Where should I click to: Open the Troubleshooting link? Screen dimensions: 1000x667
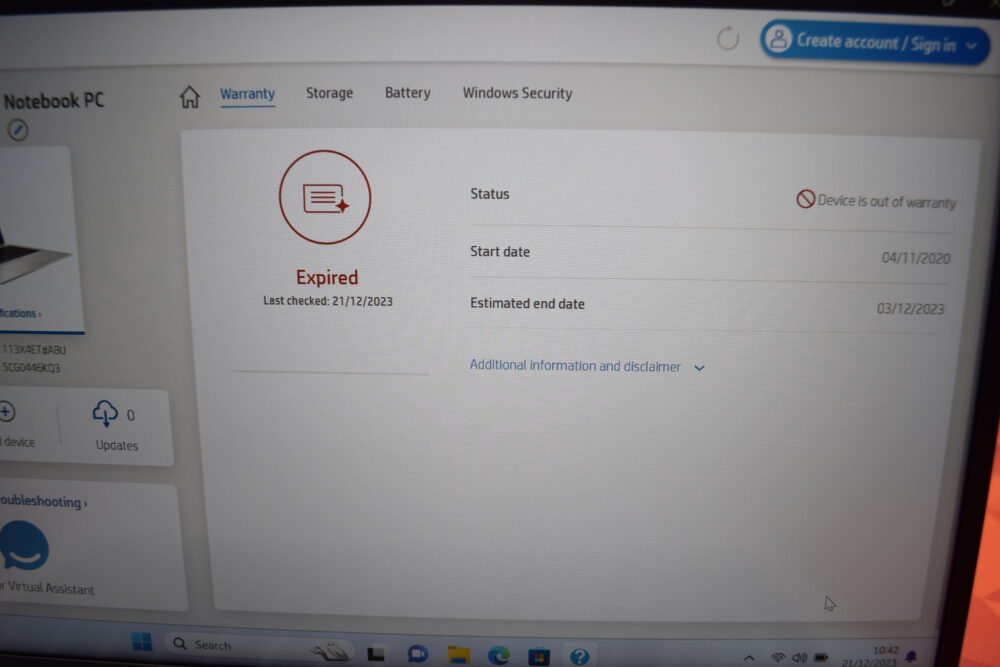pos(43,502)
